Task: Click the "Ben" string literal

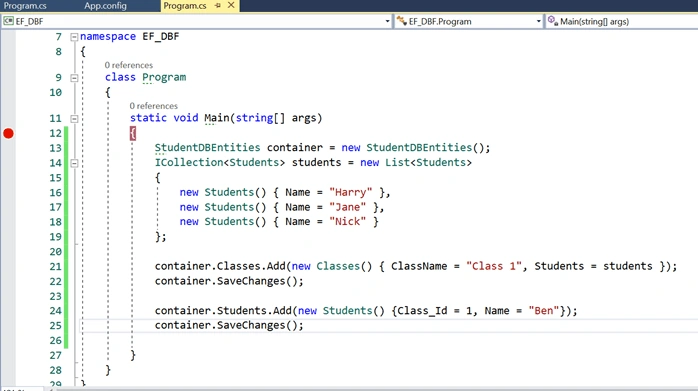Action: point(544,311)
